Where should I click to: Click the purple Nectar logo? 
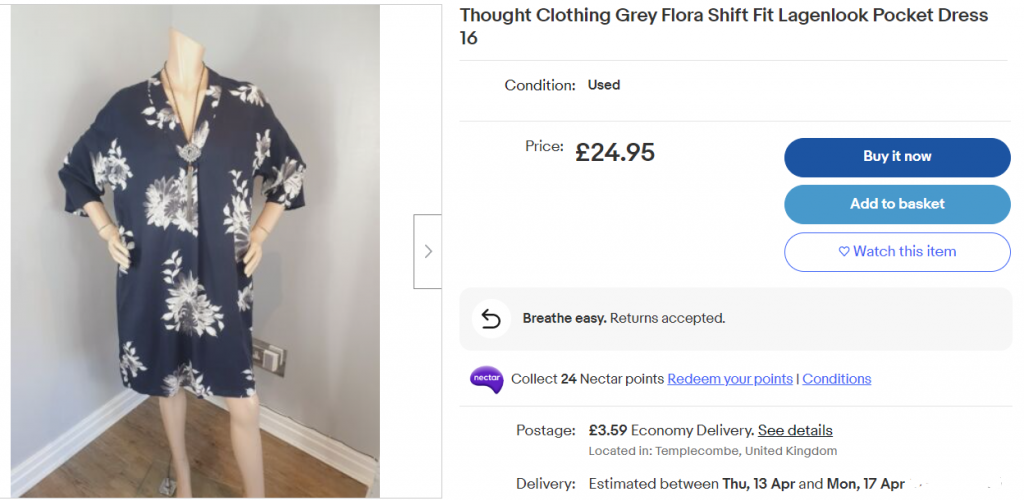pyautogui.click(x=486, y=379)
